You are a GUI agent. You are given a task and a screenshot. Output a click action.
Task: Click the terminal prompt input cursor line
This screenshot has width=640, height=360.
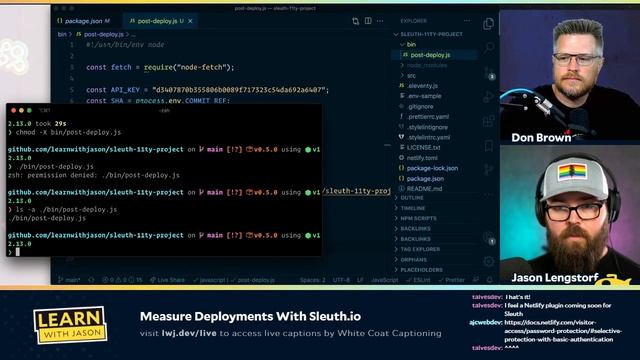(163, 252)
